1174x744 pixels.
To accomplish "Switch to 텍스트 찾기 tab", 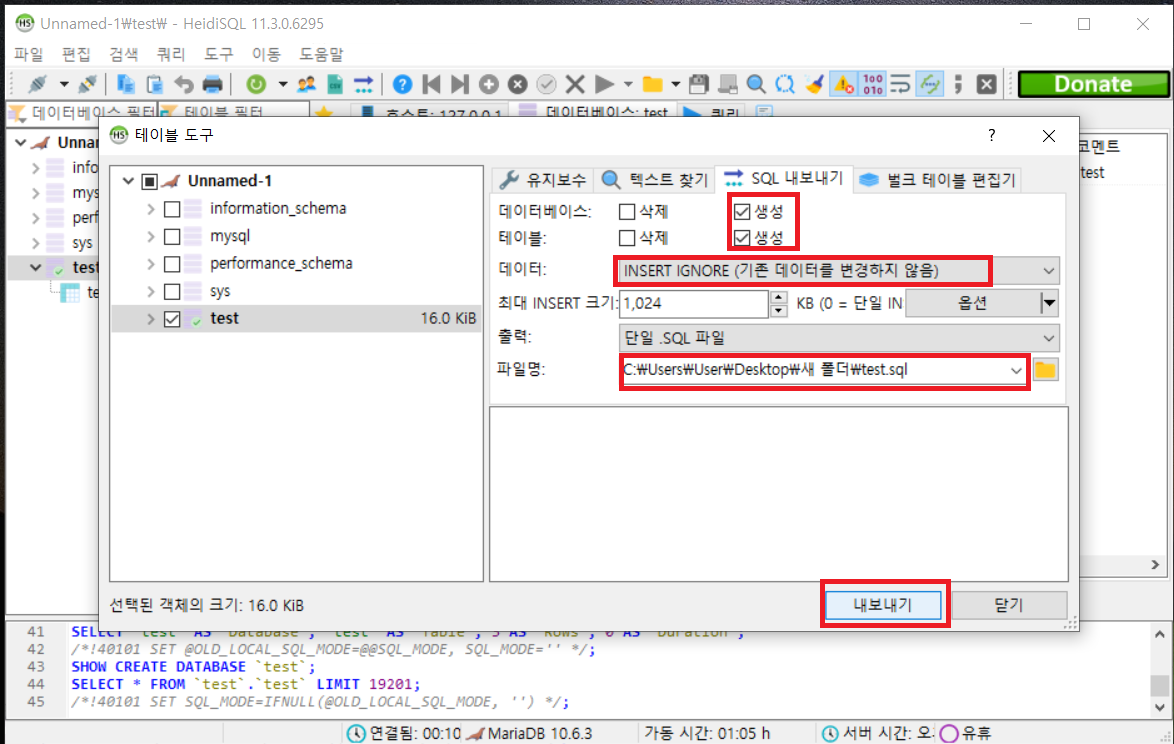I will point(655,180).
